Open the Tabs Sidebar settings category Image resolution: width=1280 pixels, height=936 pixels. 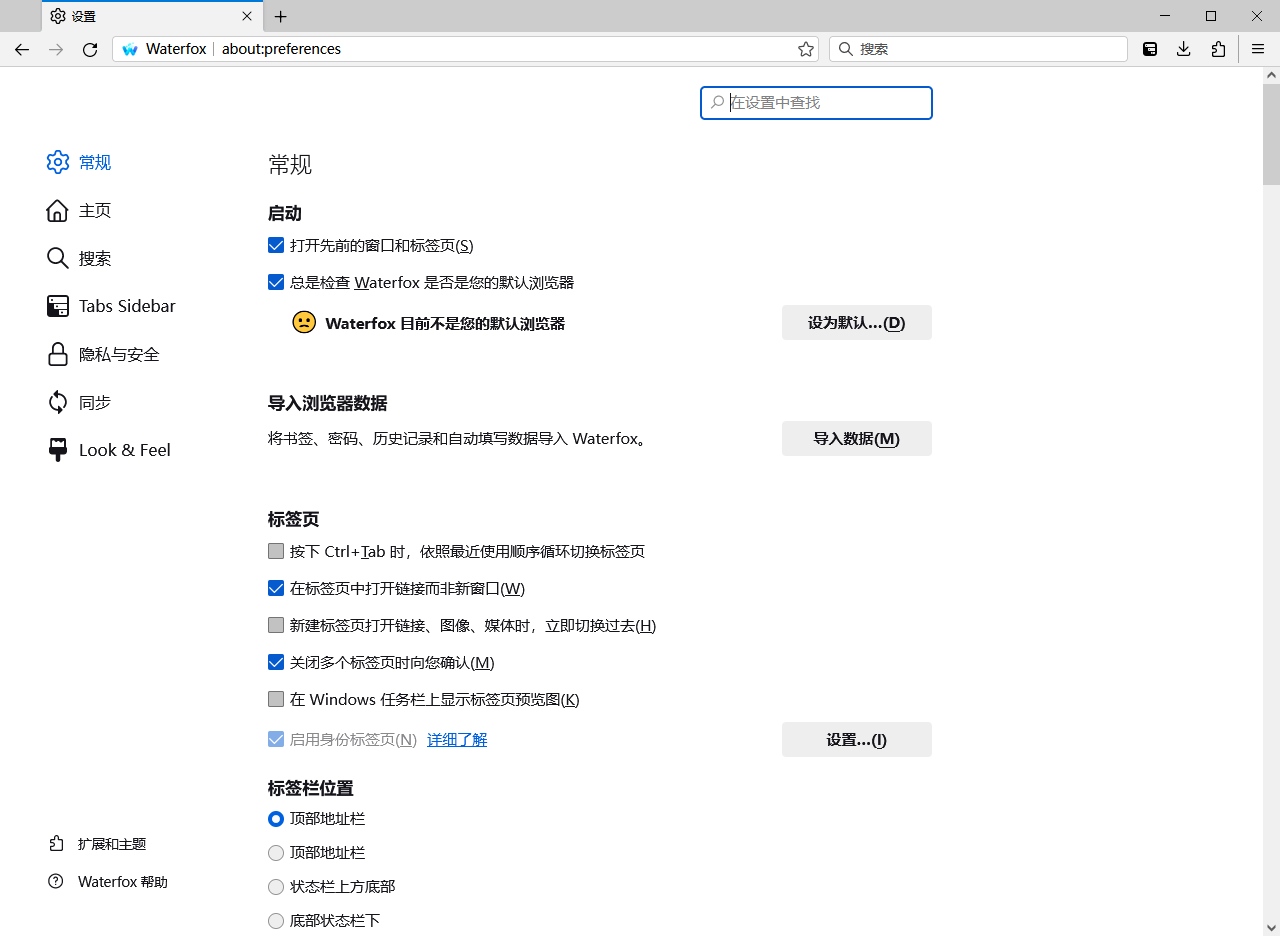point(111,306)
